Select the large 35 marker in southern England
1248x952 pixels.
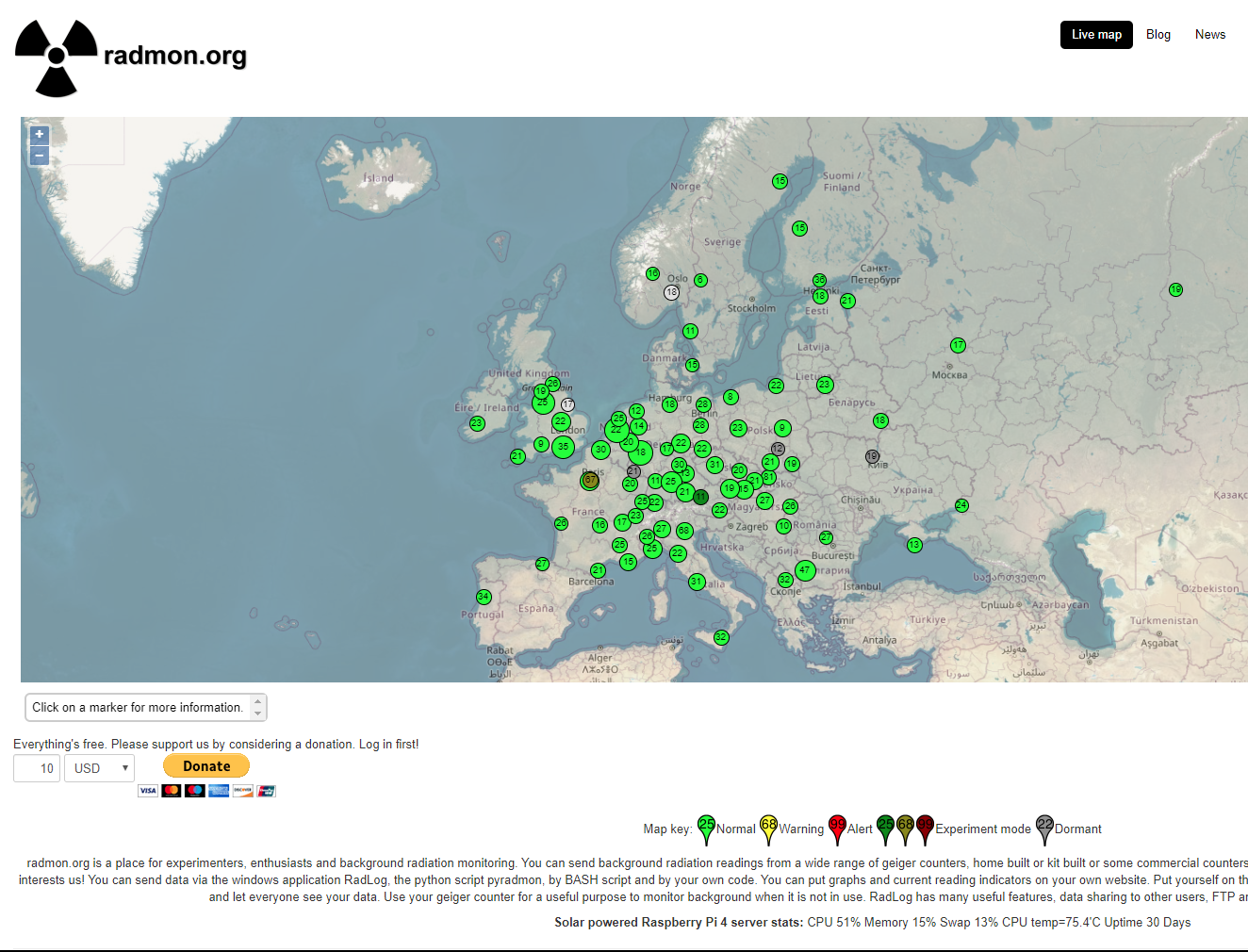point(564,447)
